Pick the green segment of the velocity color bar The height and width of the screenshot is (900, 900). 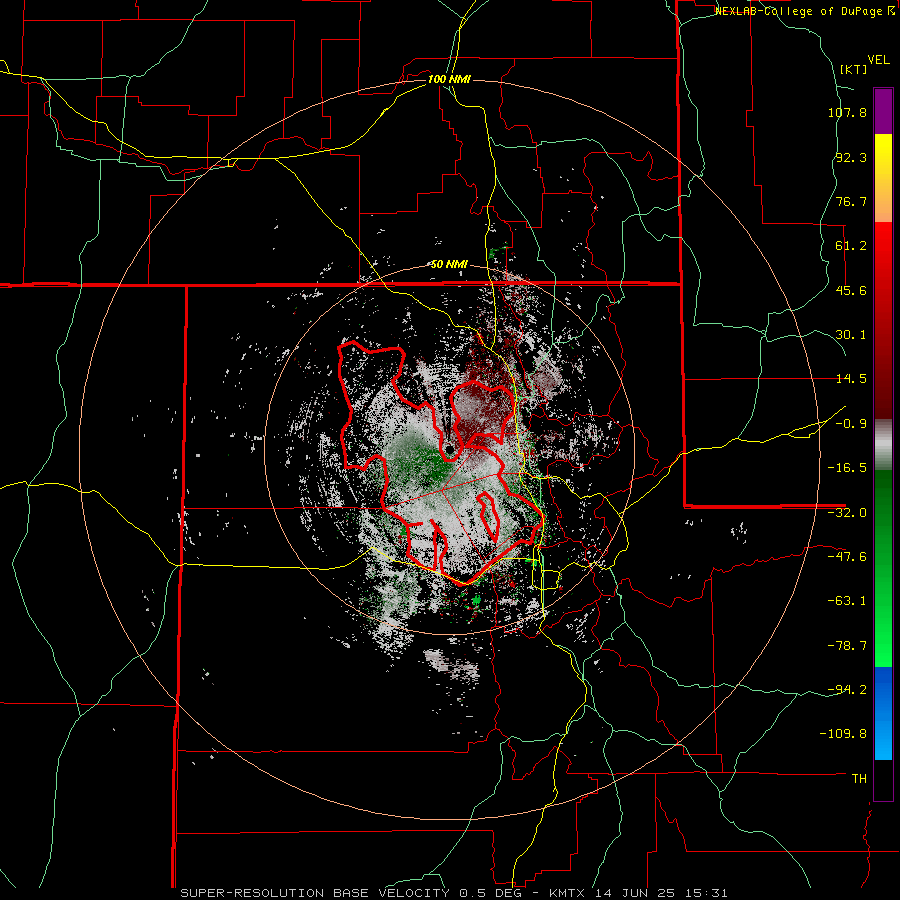tap(883, 568)
